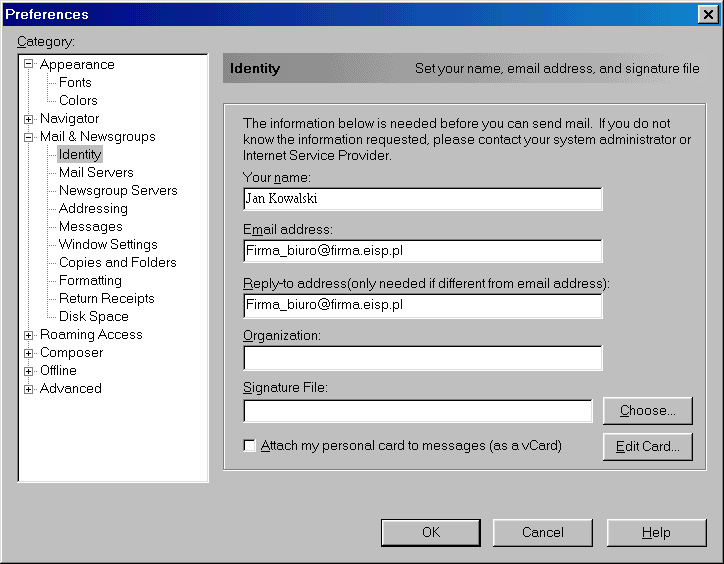
Task: Focus the Organization text field
Action: [422, 358]
